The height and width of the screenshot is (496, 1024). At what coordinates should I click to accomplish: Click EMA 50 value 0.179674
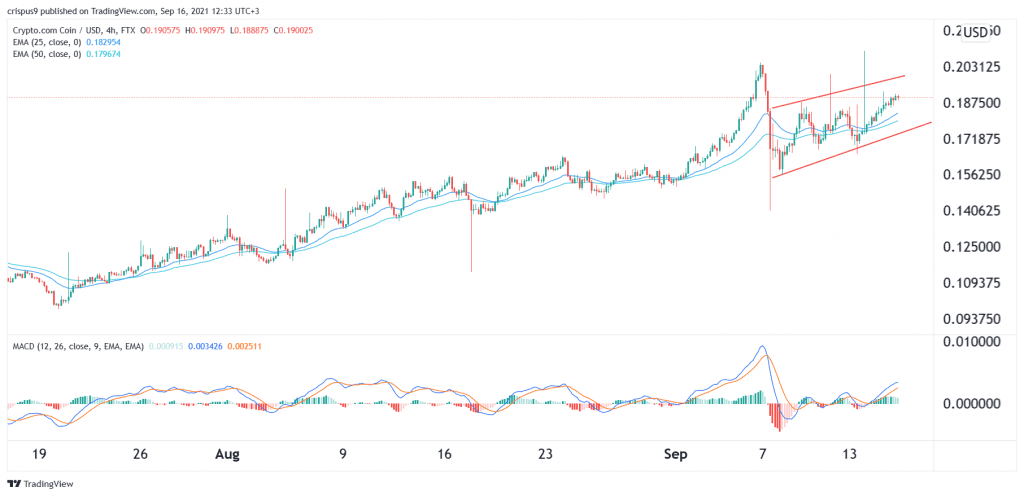[x=103, y=54]
